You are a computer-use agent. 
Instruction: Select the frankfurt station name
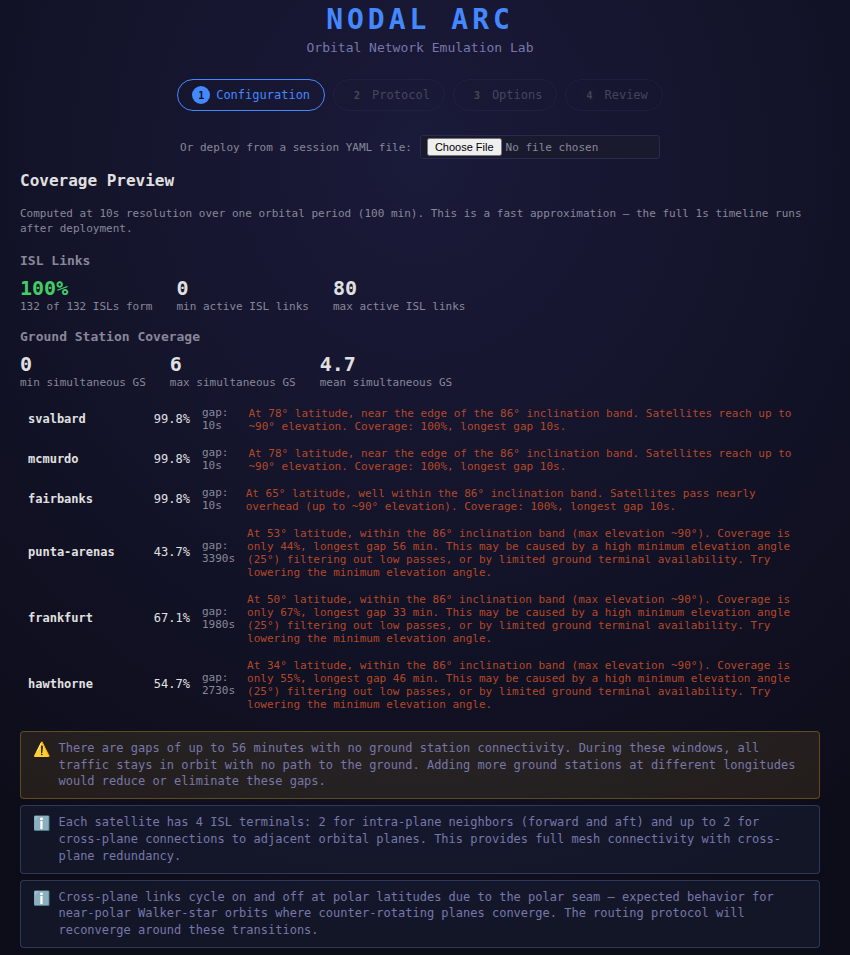tap(60, 618)
